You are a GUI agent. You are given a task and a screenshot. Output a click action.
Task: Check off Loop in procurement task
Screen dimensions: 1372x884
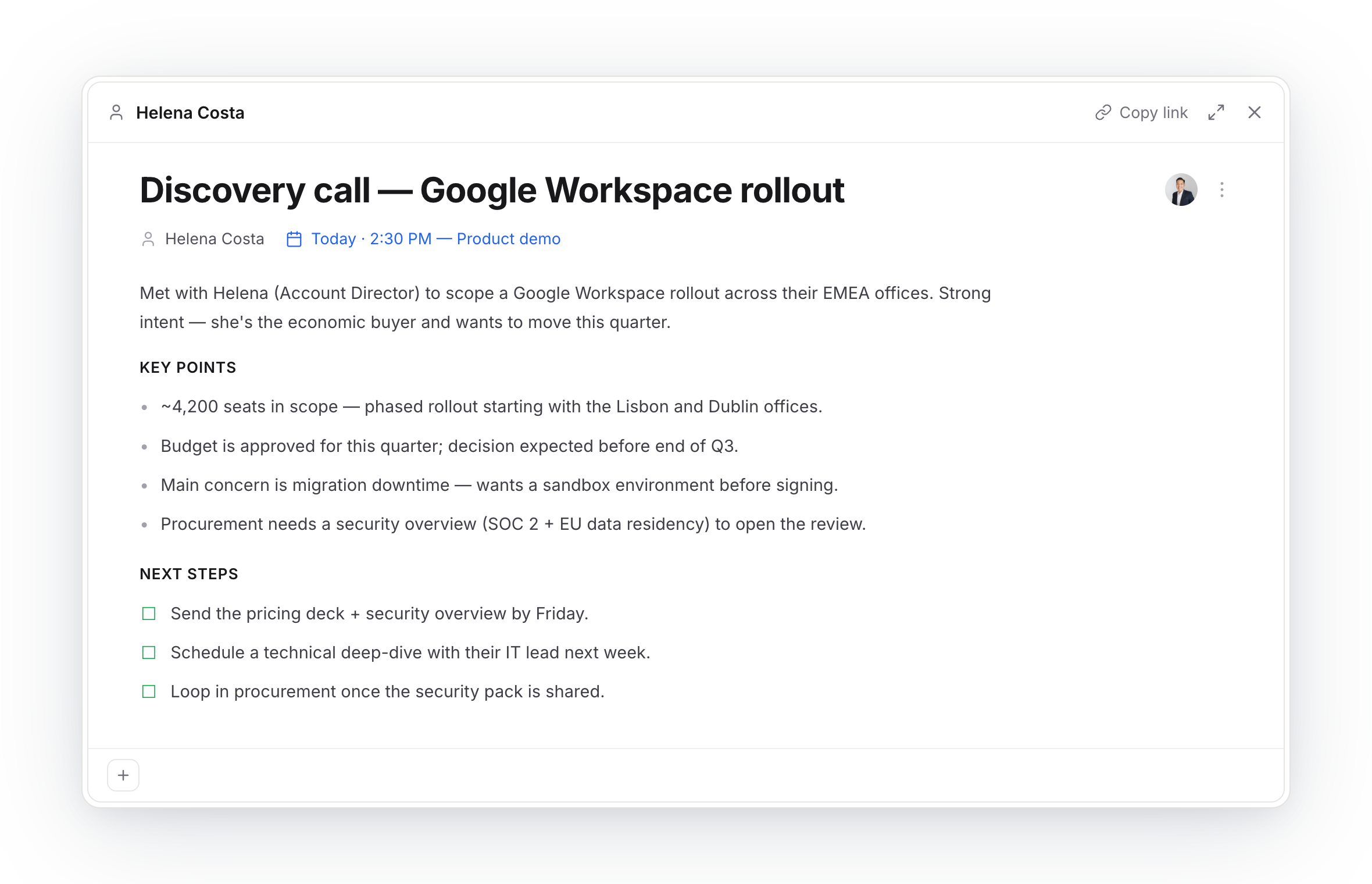(149, 691)
